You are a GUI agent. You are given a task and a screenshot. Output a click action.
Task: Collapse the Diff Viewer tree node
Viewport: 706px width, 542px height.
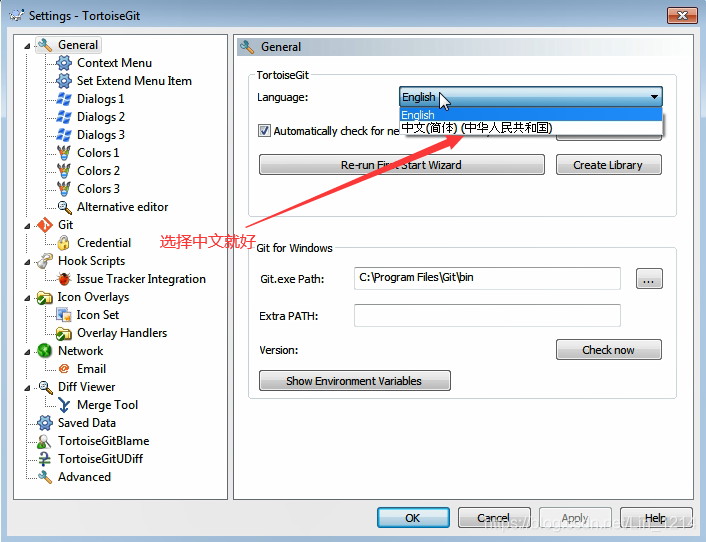(27, 388)
